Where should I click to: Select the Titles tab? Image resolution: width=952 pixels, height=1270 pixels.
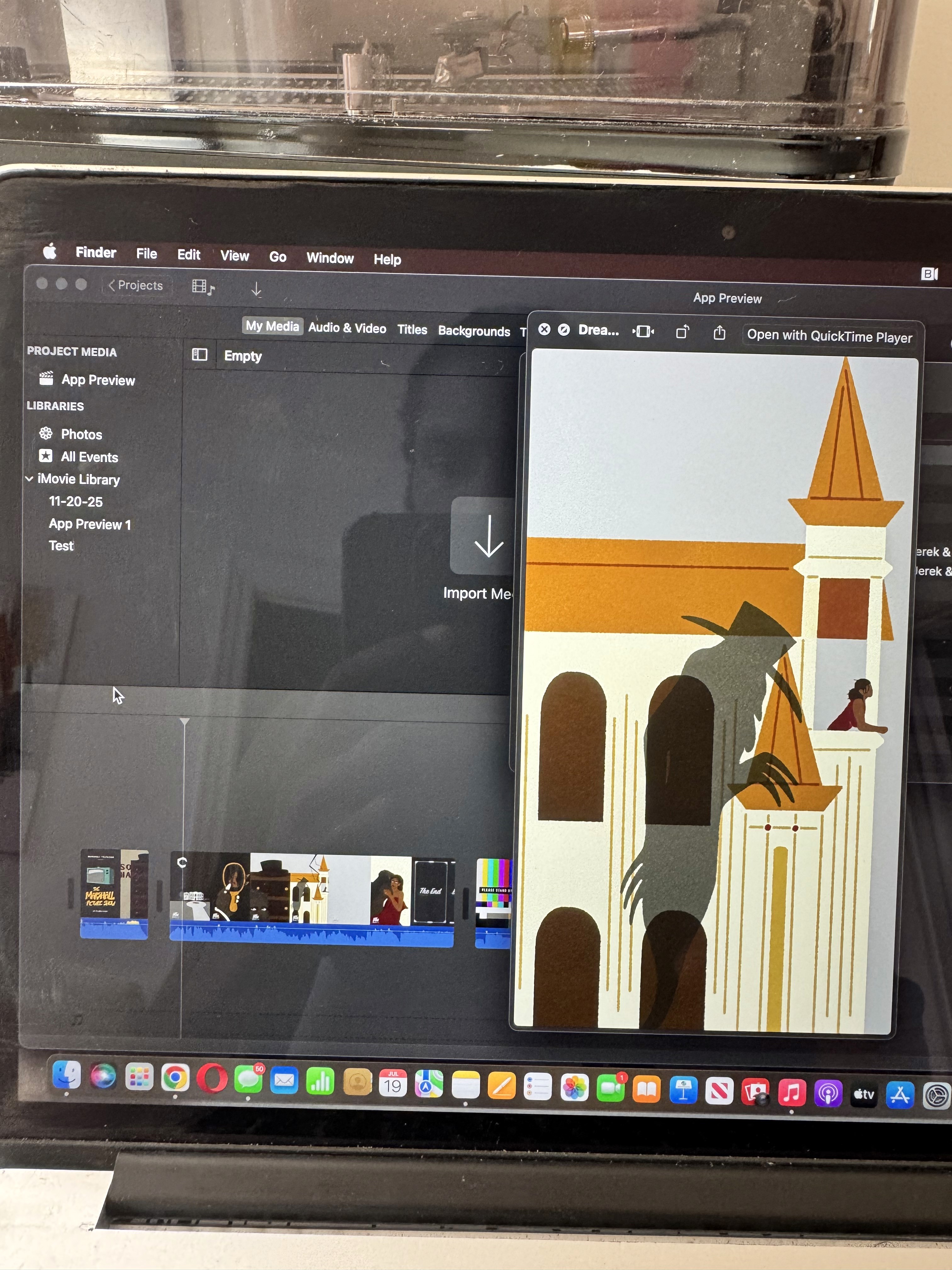pos(412,329)
